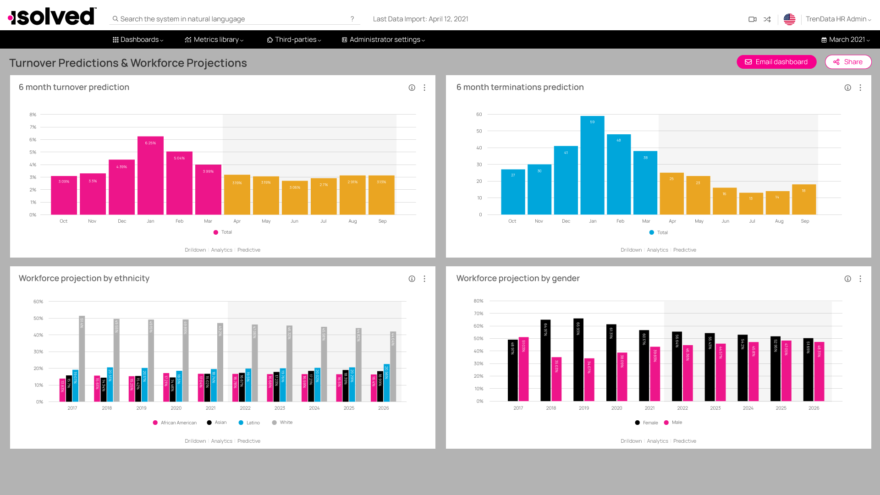Open kebab menu on 6 month turnover prediction
The image size is (880, 495).
click(x=424, y=88)
